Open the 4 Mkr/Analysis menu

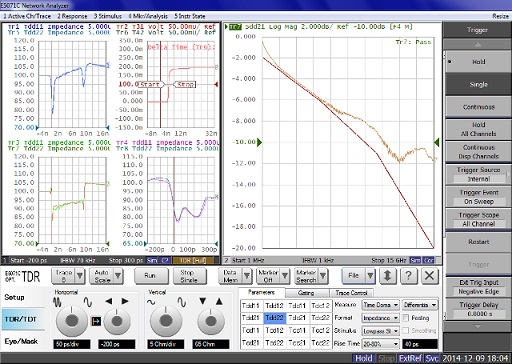coord(148,16)
